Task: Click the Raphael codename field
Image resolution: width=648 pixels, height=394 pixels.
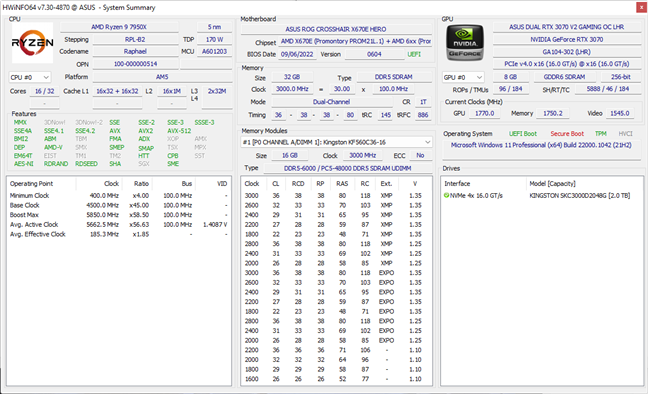Action: tap(135, 51)
